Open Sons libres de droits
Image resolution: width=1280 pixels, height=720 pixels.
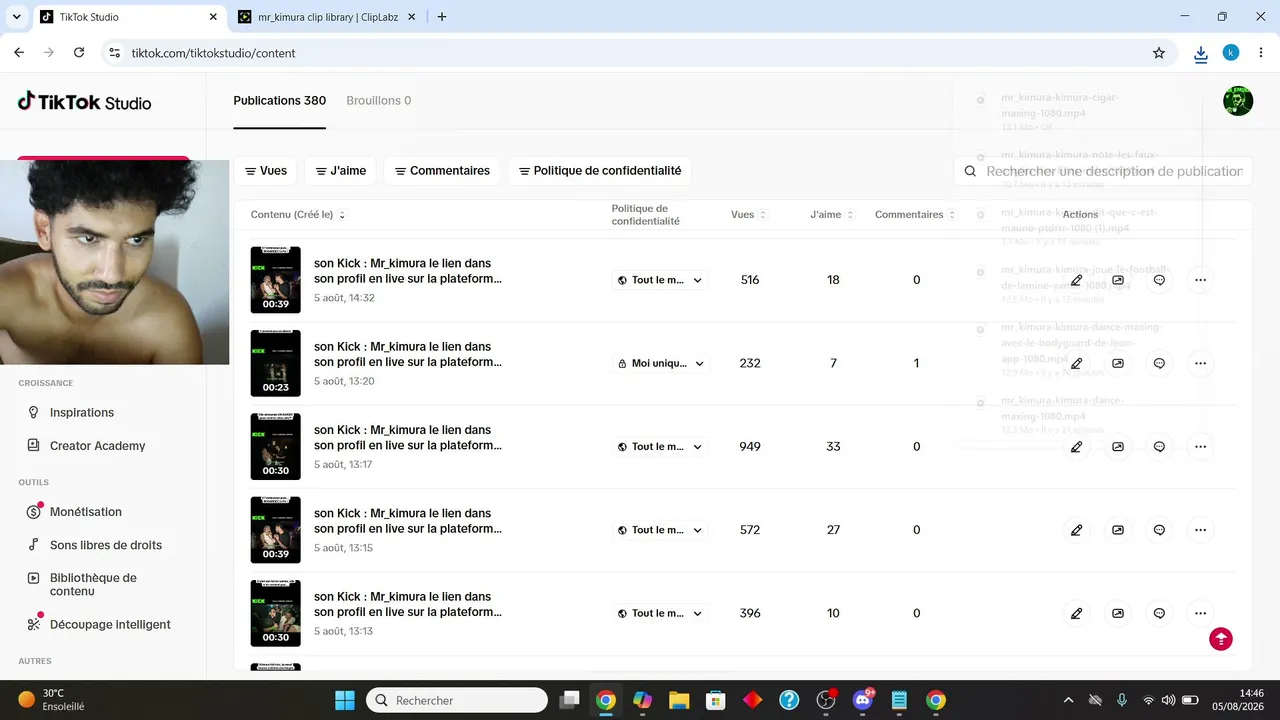pos(106,545)
